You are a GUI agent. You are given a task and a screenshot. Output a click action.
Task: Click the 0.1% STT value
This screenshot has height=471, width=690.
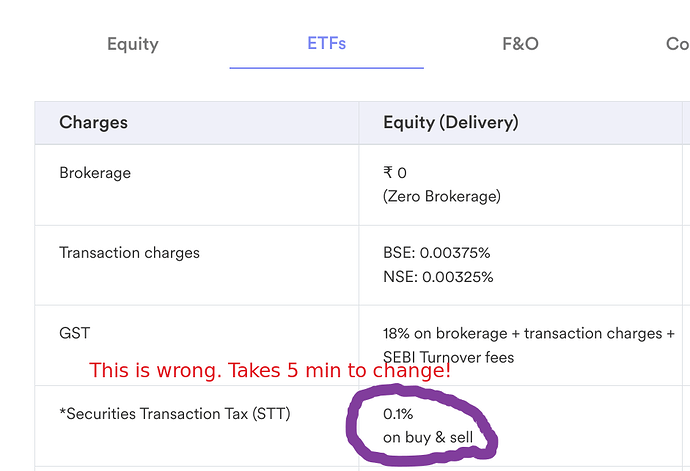click(398, 414)
